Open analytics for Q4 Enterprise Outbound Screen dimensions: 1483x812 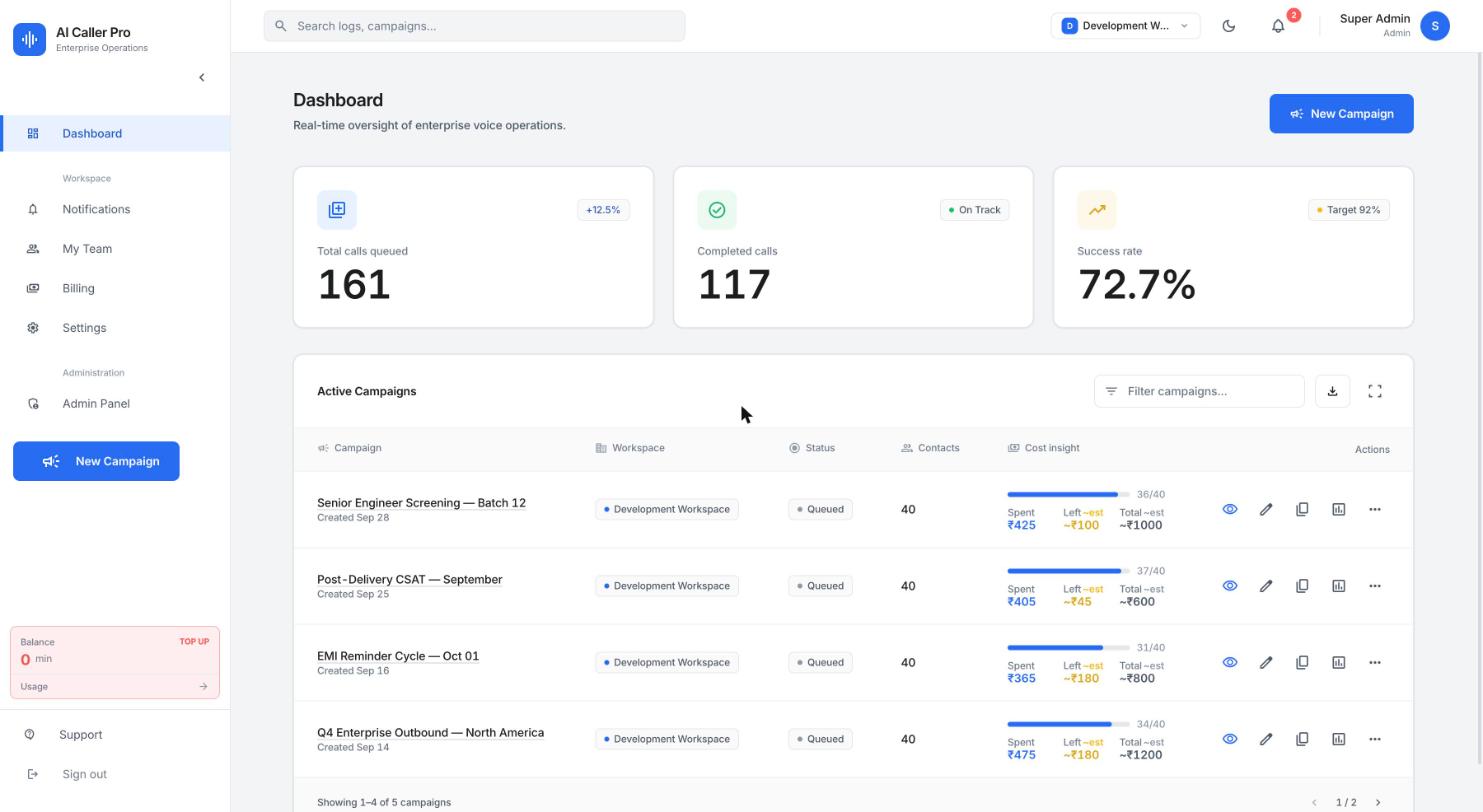pos(1338,739)
